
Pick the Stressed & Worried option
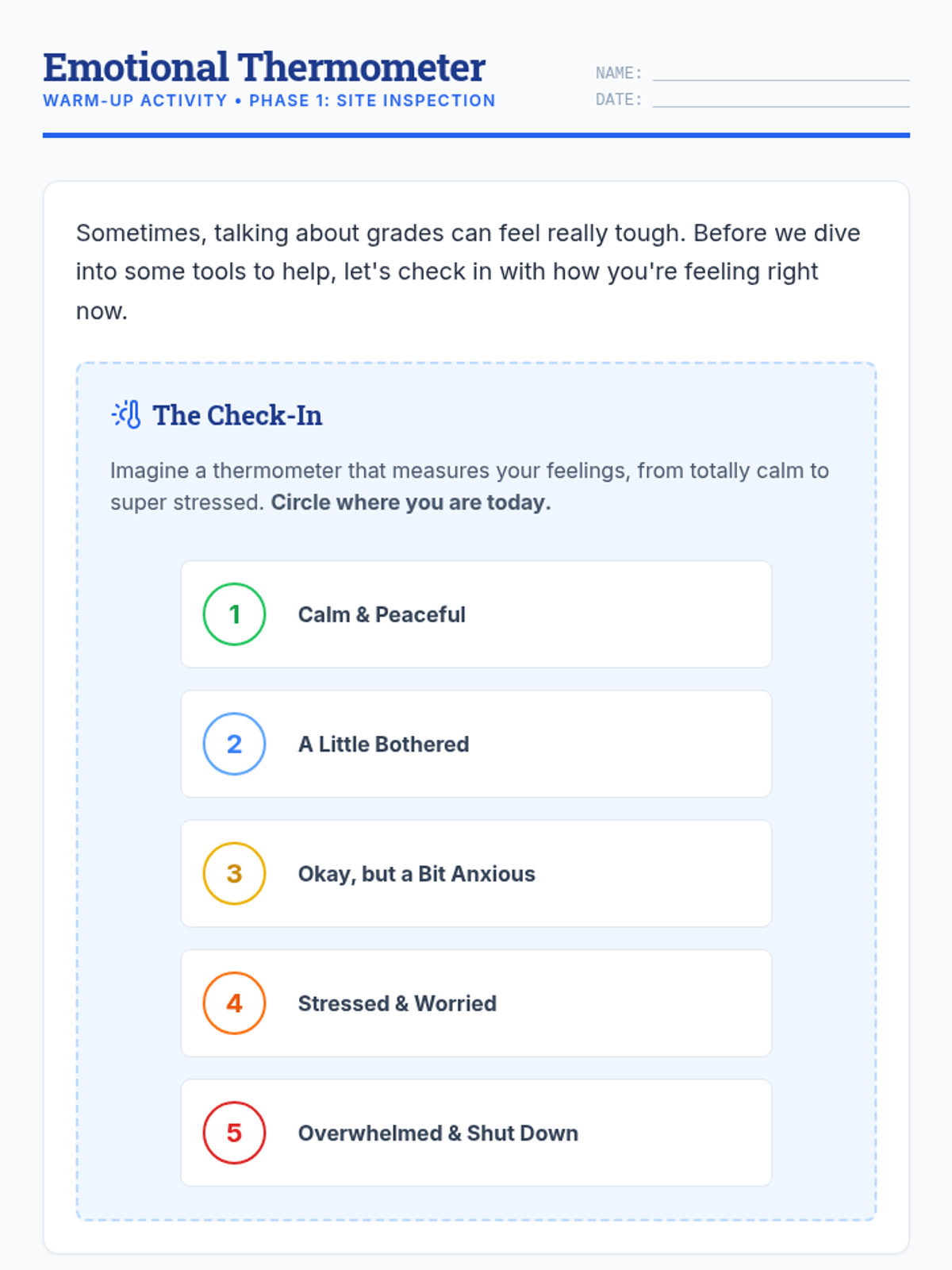click(x=476, y=1003)
